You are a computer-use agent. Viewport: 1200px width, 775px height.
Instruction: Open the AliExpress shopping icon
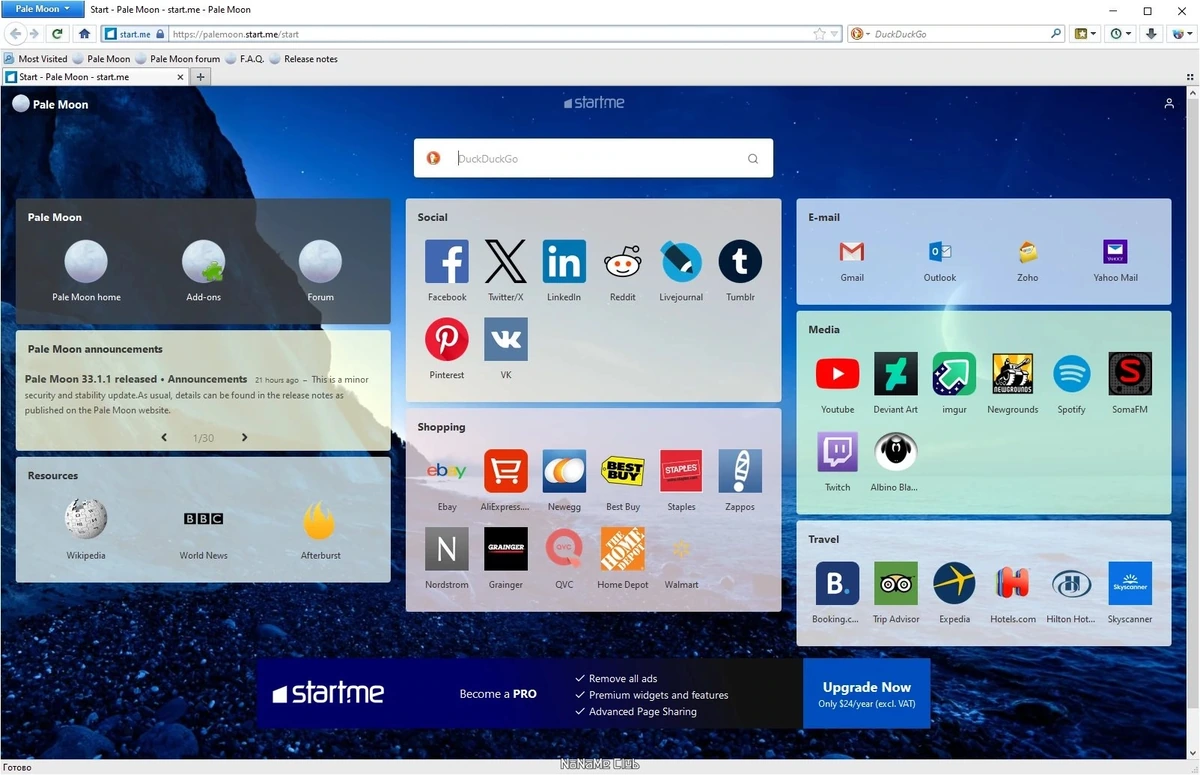click(506, 471)
